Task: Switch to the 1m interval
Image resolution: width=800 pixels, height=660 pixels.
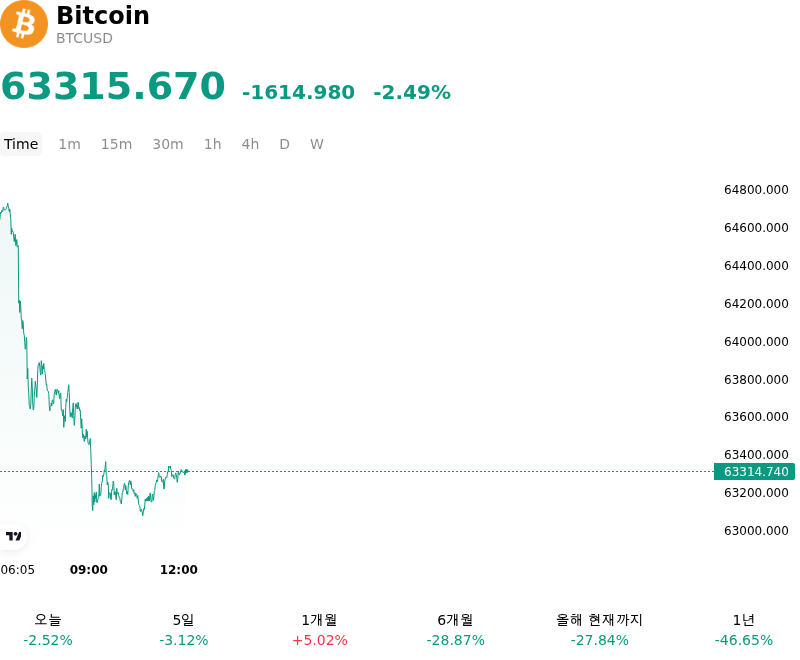Action: click(x=69, y=144)
